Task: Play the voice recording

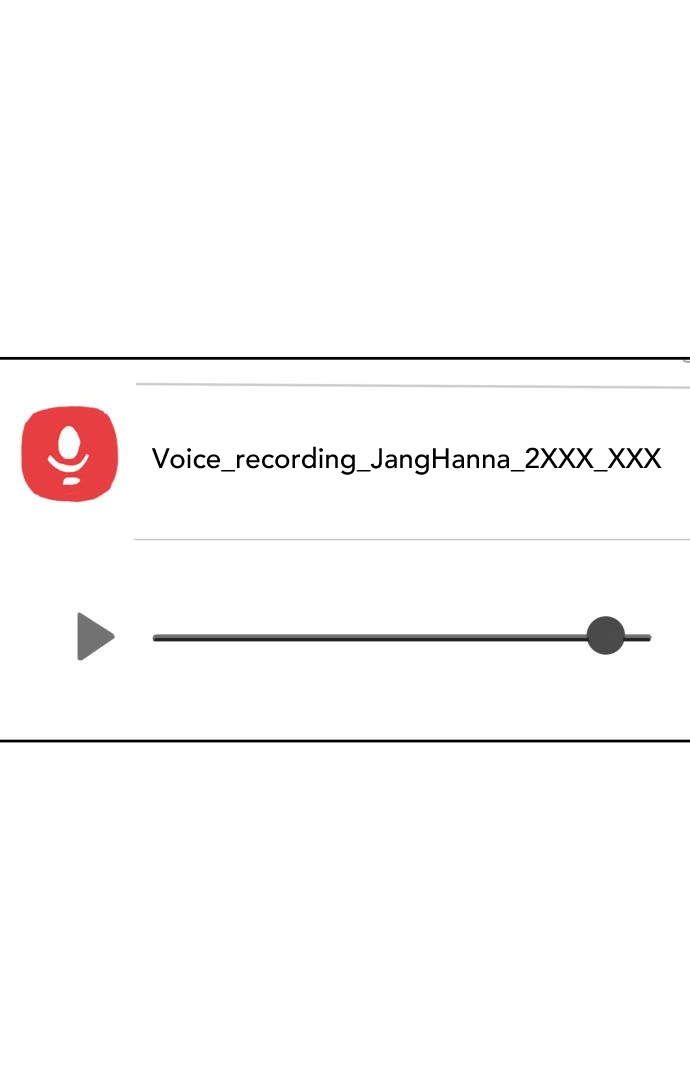Action: pyautogui.click(x=95, y=636)
